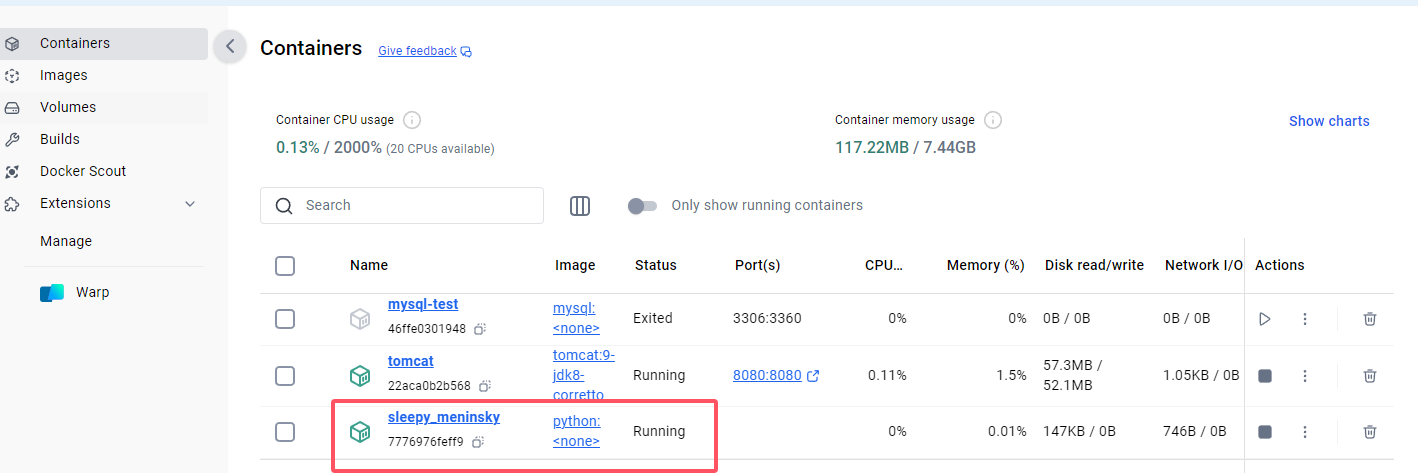The height and width of the screenshot is (473, 1418).
Task: Click the Exited status of mysql-test
Action: (653, 318)
